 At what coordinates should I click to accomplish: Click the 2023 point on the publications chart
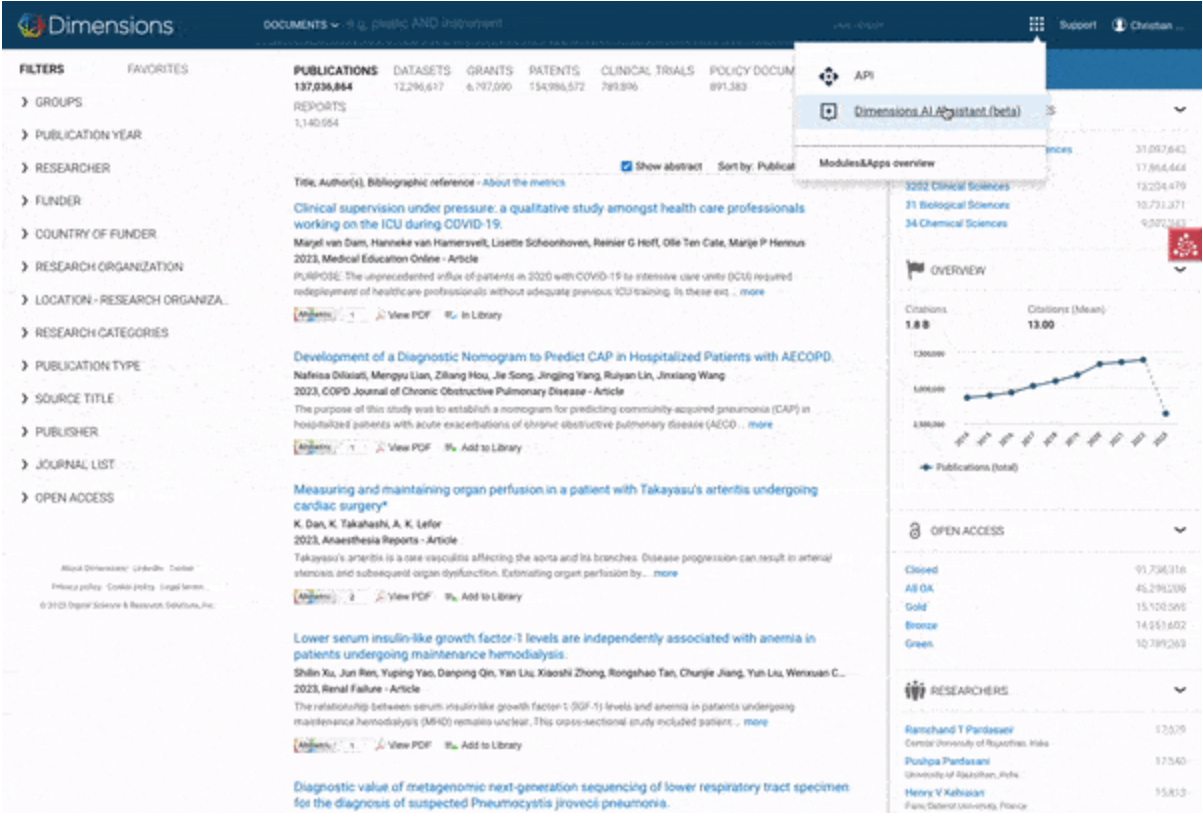(1166, 413)
